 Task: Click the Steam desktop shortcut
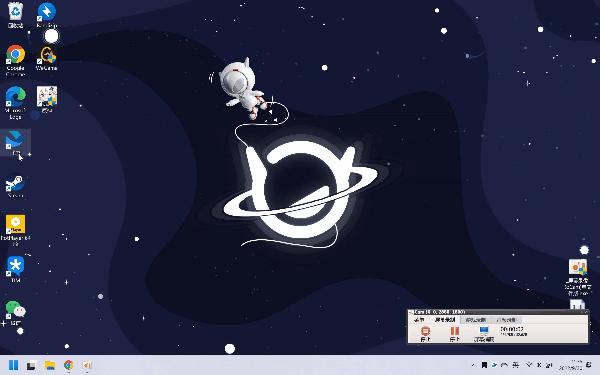point(15,186)
